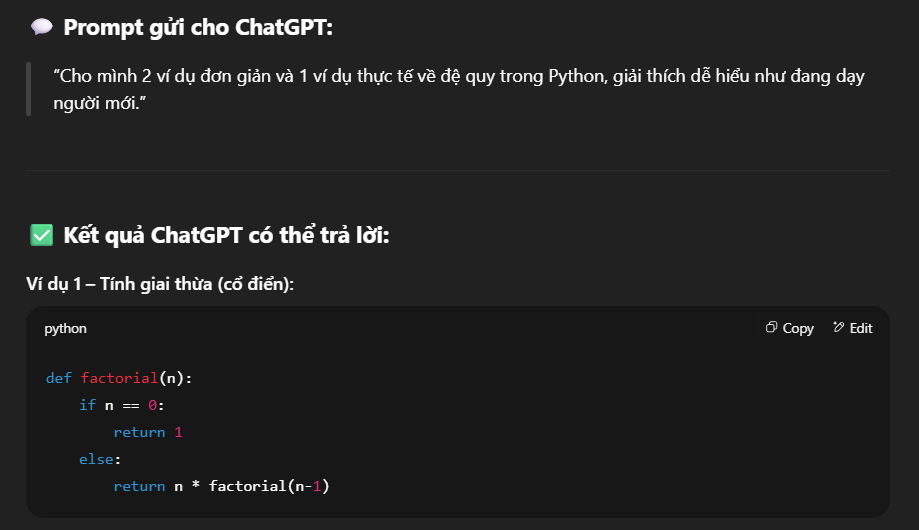Click the blue def keyword in code
This screenshot has width=919, height=530.
click(59, 378)
